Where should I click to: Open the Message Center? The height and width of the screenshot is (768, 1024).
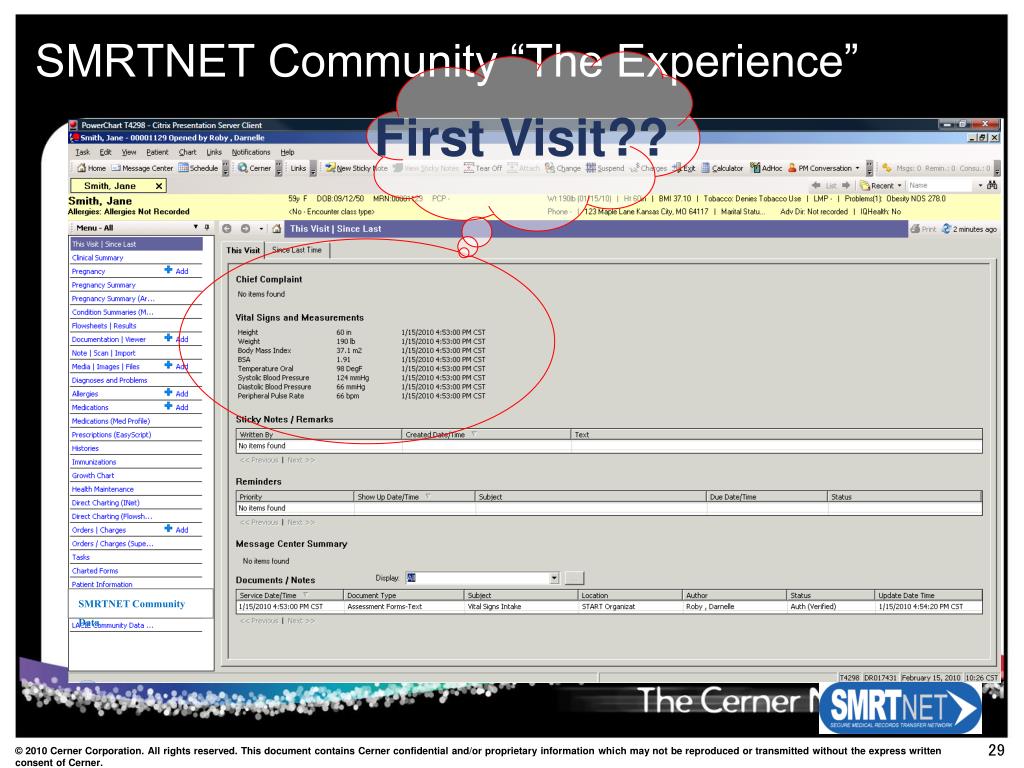tap(142, 168)
